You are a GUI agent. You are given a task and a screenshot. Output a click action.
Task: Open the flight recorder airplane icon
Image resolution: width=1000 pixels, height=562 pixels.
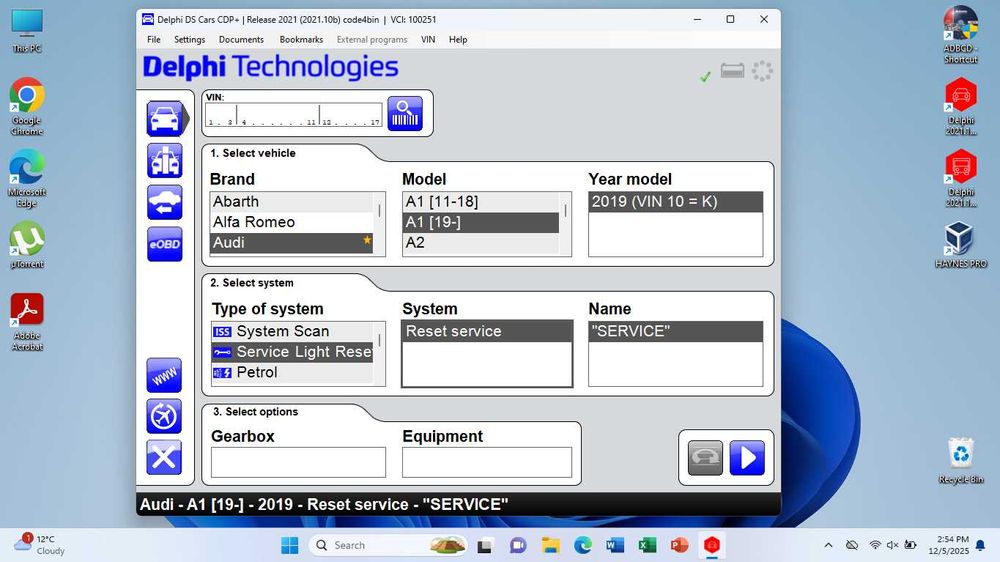point(165,417)
